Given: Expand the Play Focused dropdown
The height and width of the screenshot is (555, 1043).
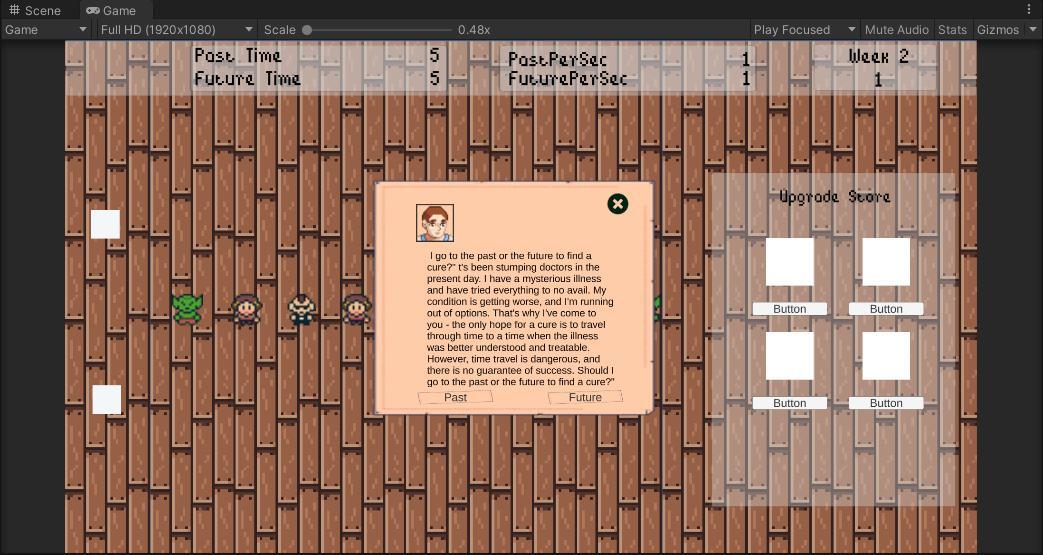Looking at the screenshot, I should (804, 30).
